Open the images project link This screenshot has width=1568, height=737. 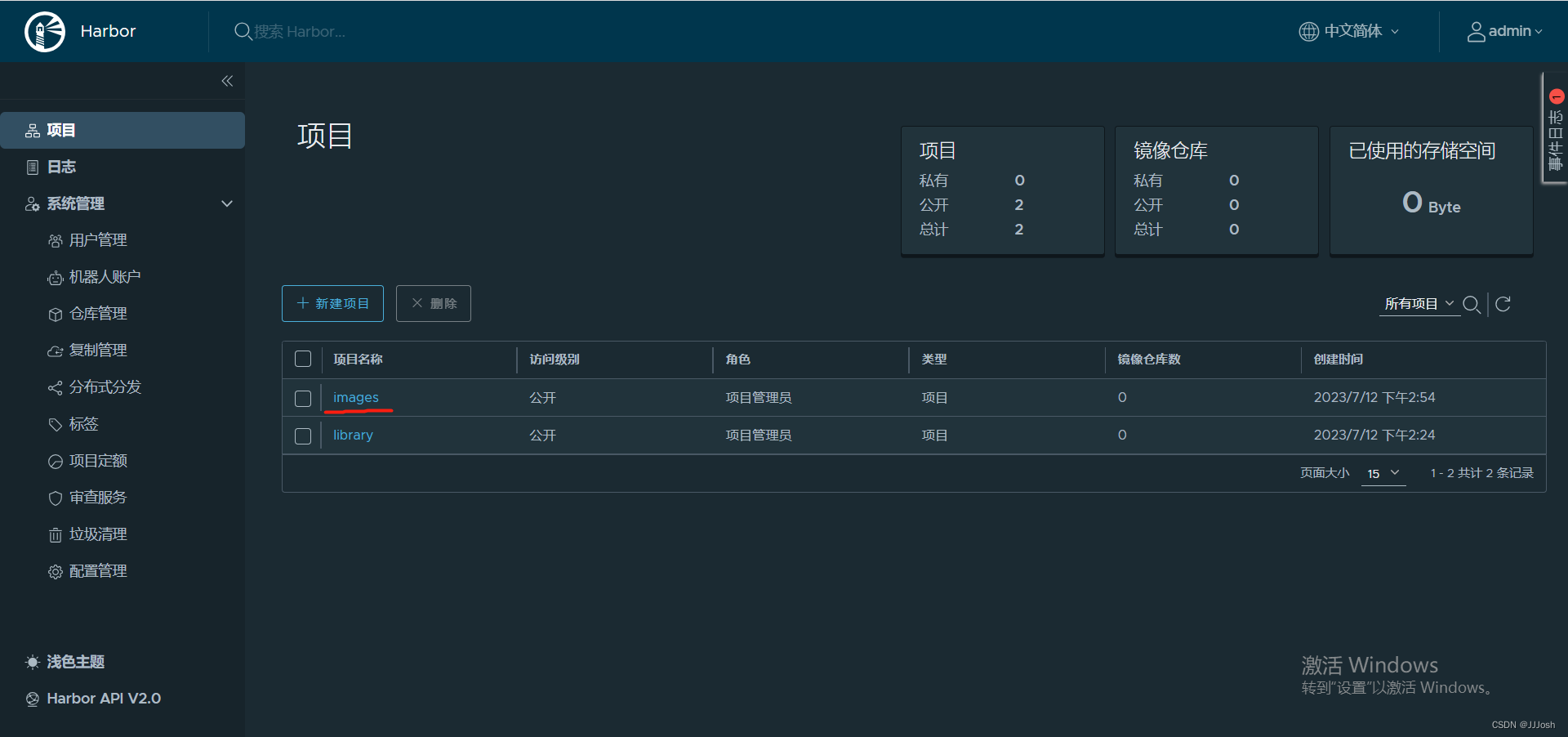tap(356, 397)
